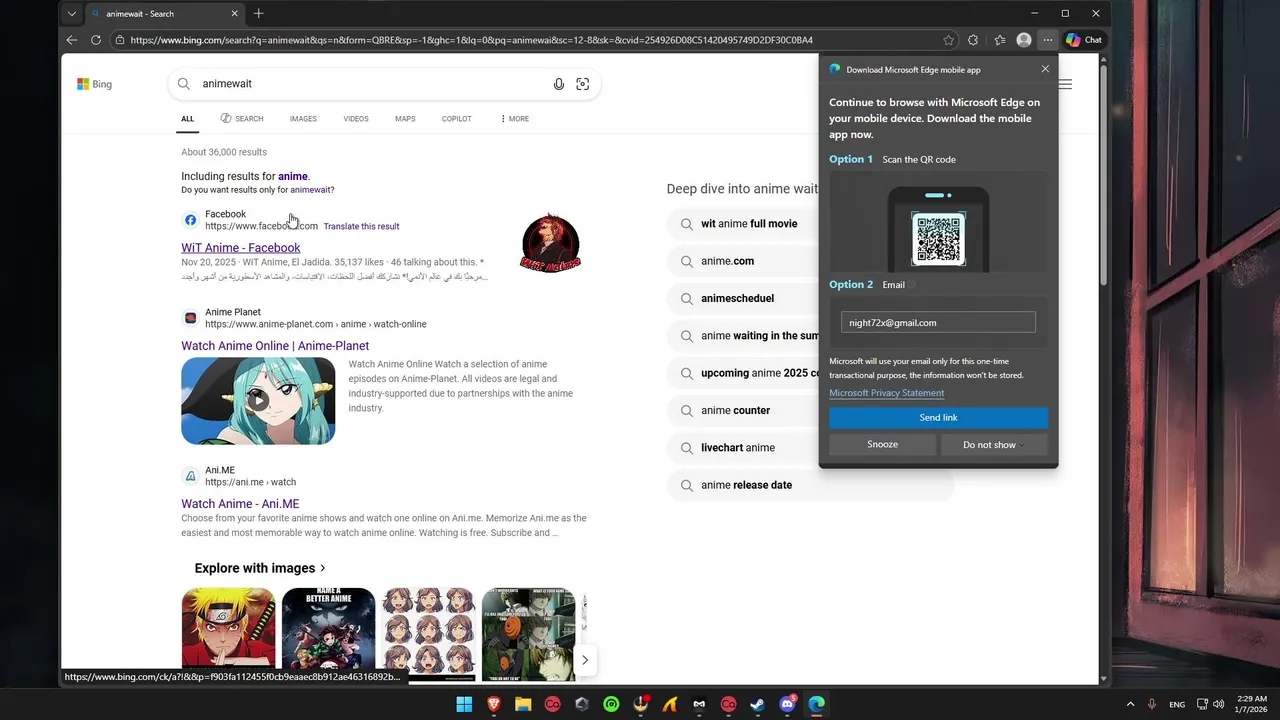This screenshot has width=1280, height=720.
Task: Switch to the MAPS tab
Action: (405, 119)
